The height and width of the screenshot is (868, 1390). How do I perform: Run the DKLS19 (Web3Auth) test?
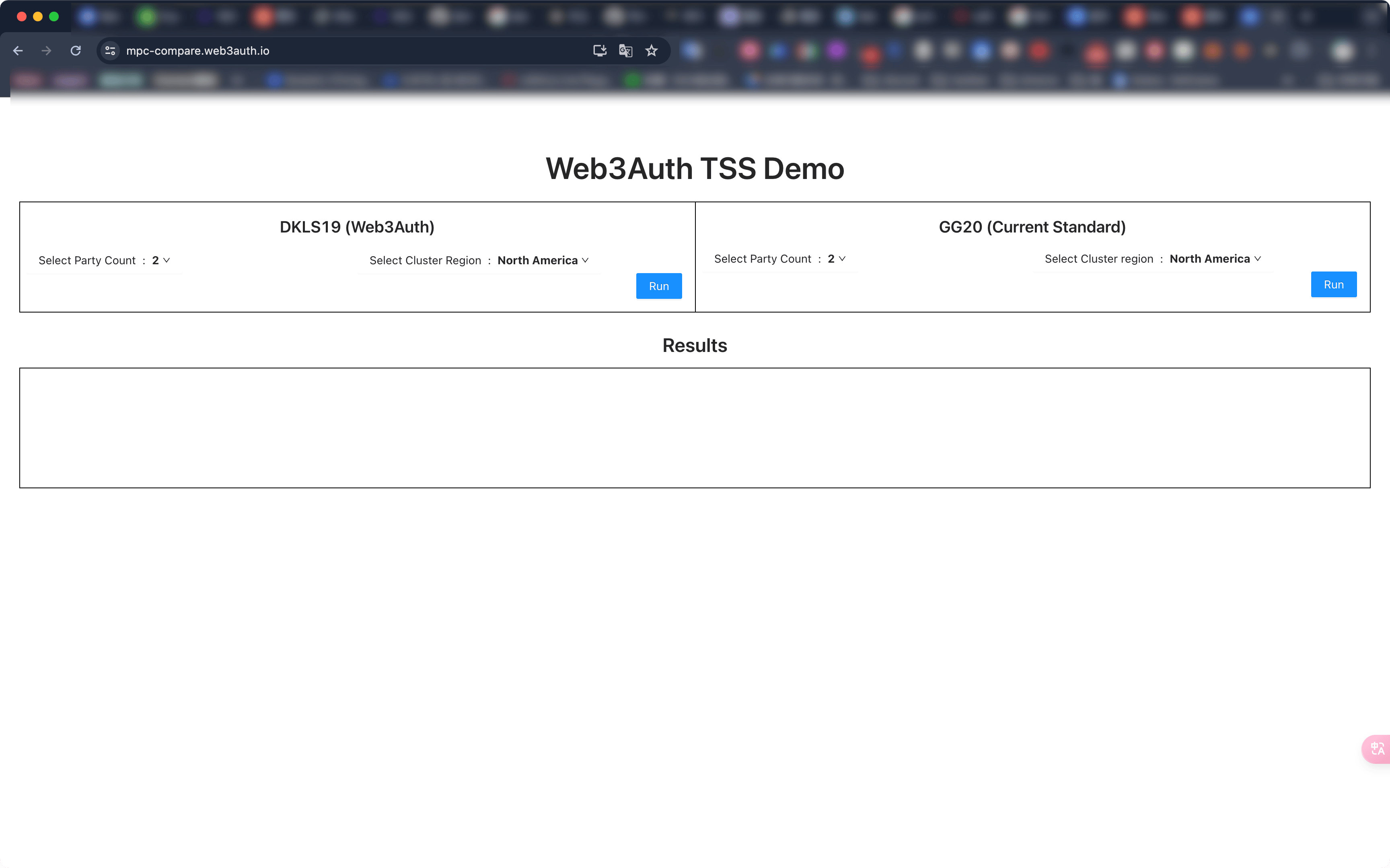659,286
